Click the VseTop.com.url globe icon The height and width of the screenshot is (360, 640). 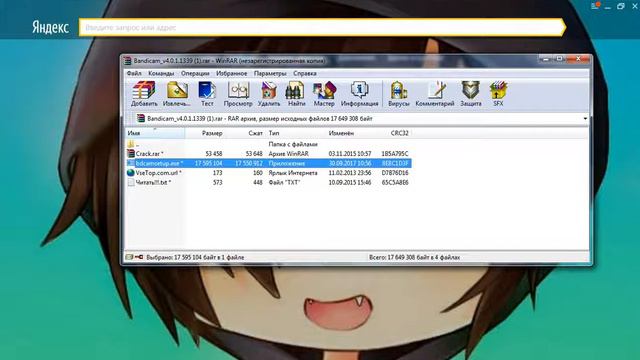pyautogui.click(x=131, y=173)
